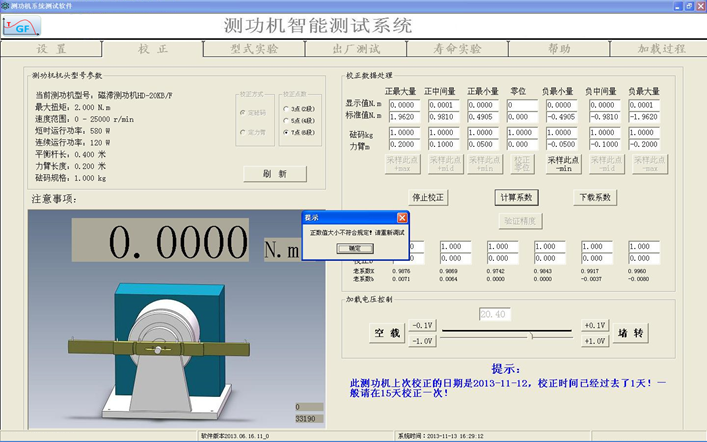Switch to the 设置 tab
The image size is (707, 442).
51,48
